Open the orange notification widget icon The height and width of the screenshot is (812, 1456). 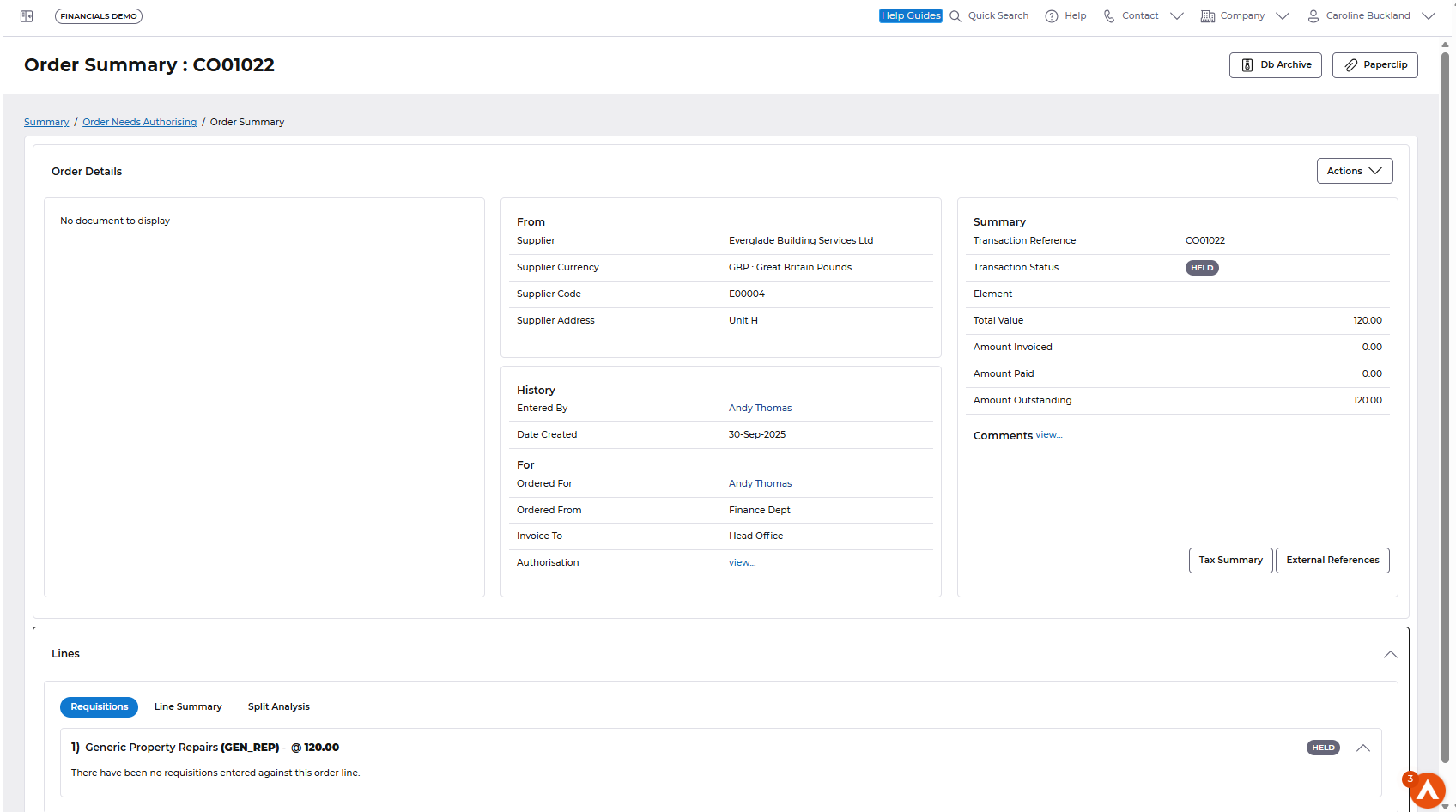(1427, 791)
